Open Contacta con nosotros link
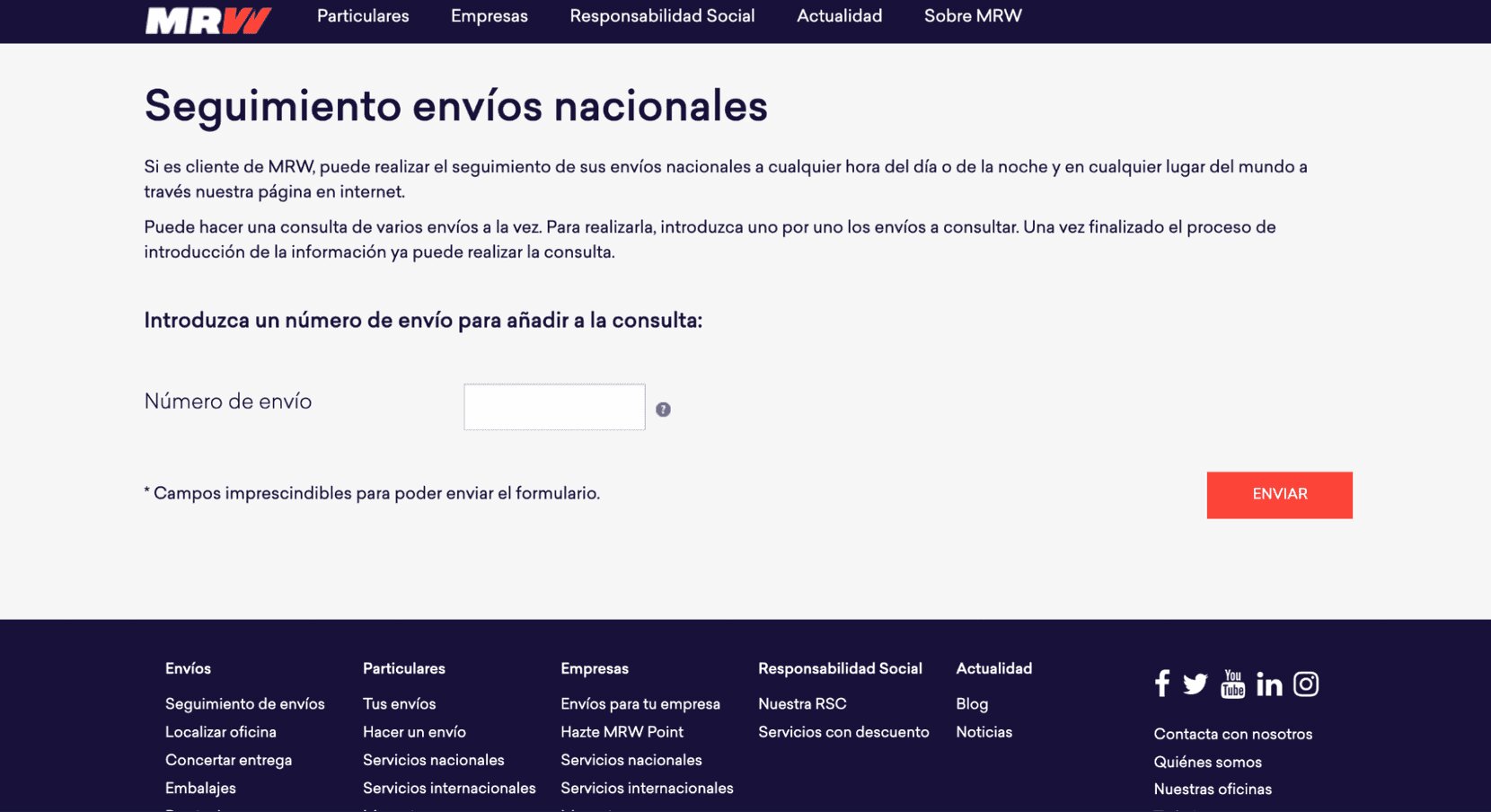 click(x=1233, y=734)
